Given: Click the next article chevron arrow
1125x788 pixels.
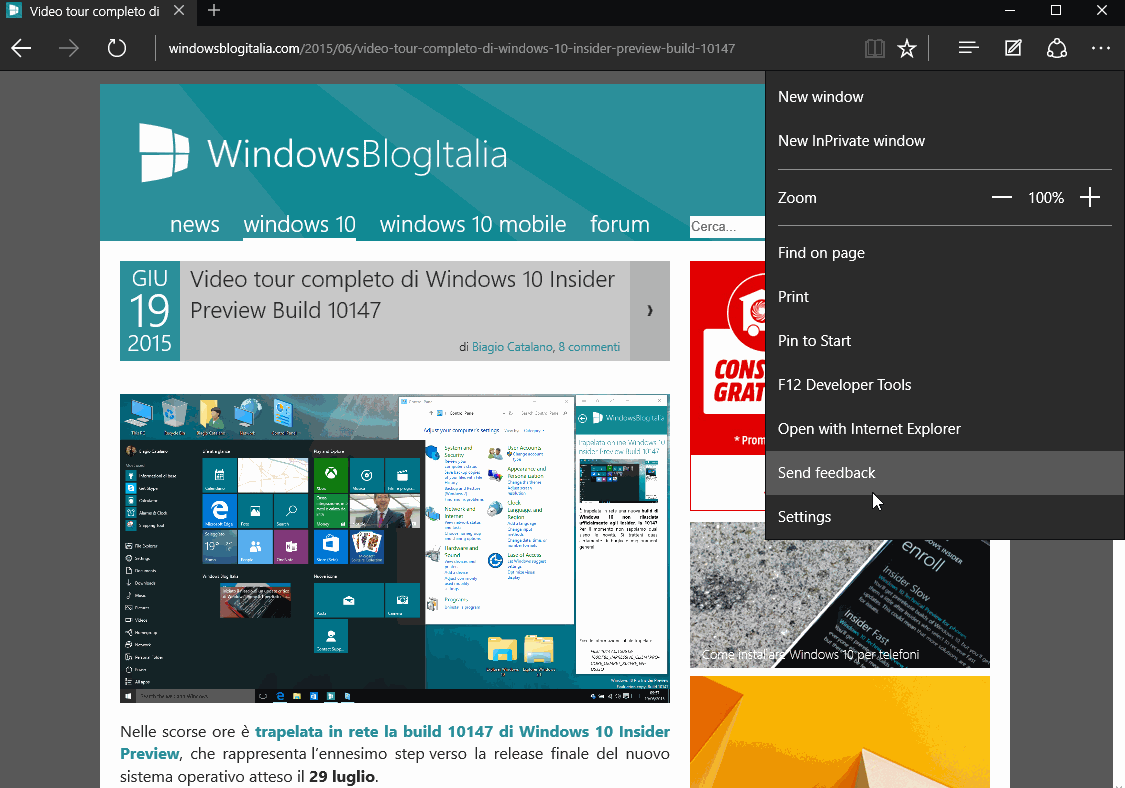Looking at the screenshot, I should tap(649, 311).
